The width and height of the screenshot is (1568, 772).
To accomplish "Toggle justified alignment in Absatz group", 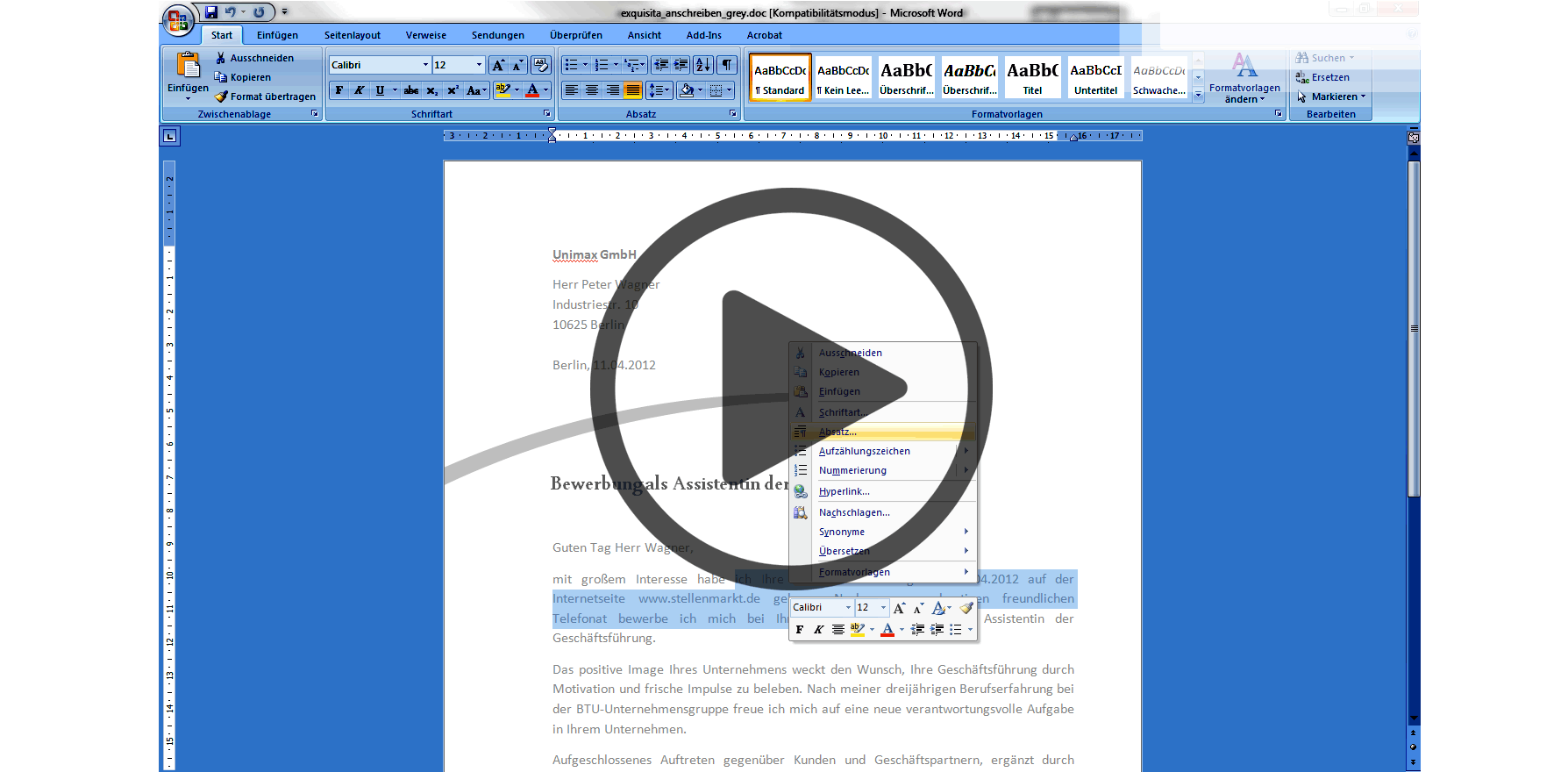I will click(633, 90).
